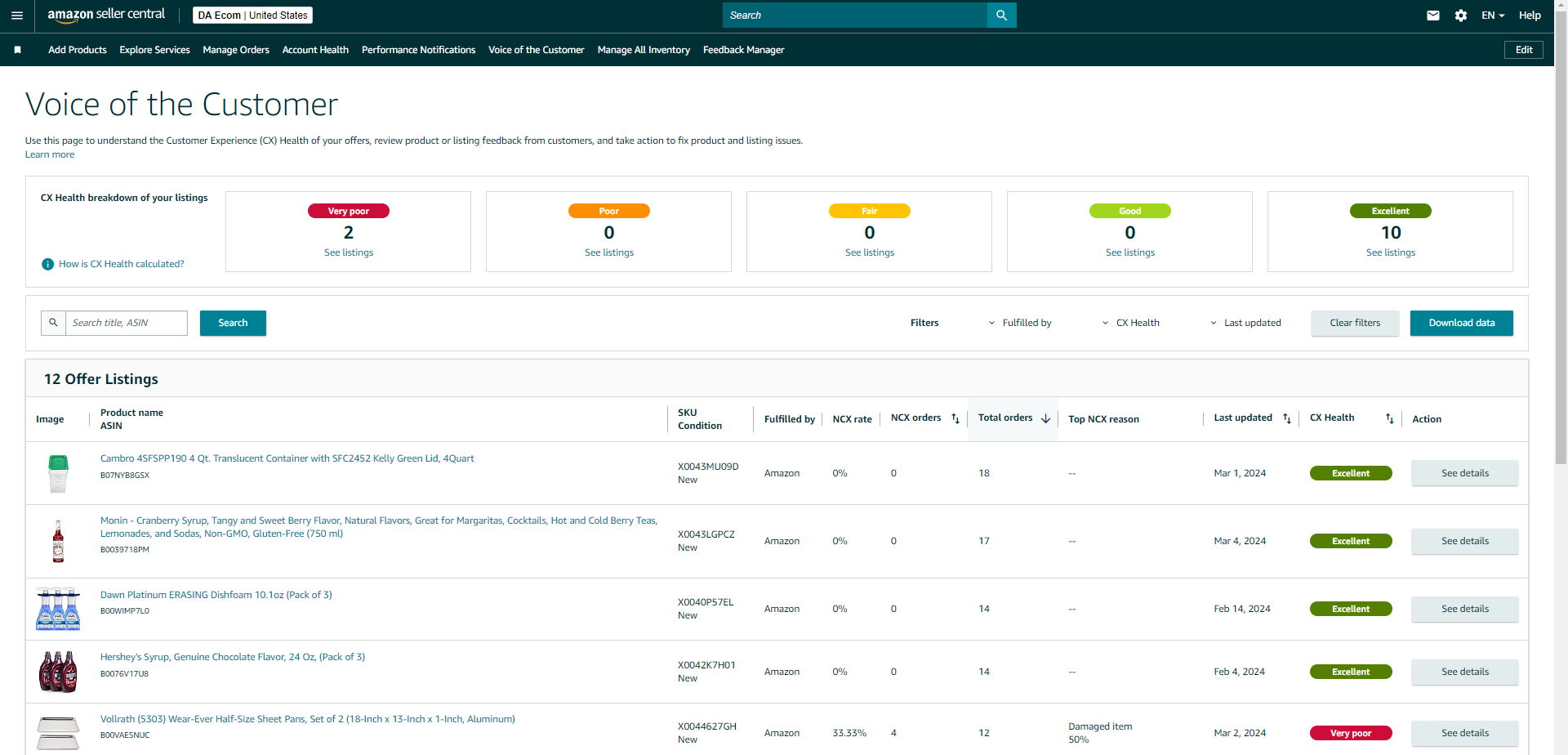Open the hamburger navigation menu
This screenshot has width=1568, height=755.
pyautogui.click(x=17, y=16)
